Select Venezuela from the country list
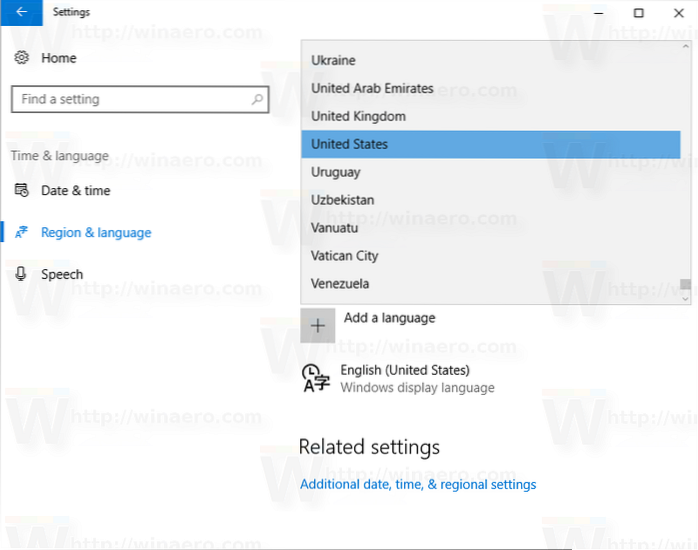This screenshot has height=550, width=698. [x=491, y=283]
